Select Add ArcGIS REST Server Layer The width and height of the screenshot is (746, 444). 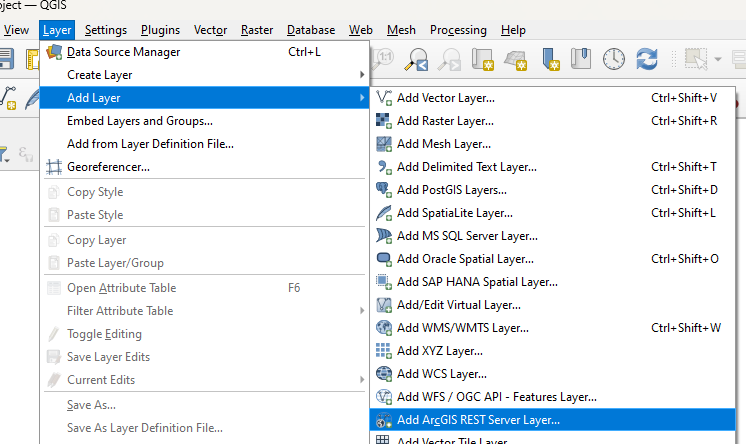(x=478, y=420)
